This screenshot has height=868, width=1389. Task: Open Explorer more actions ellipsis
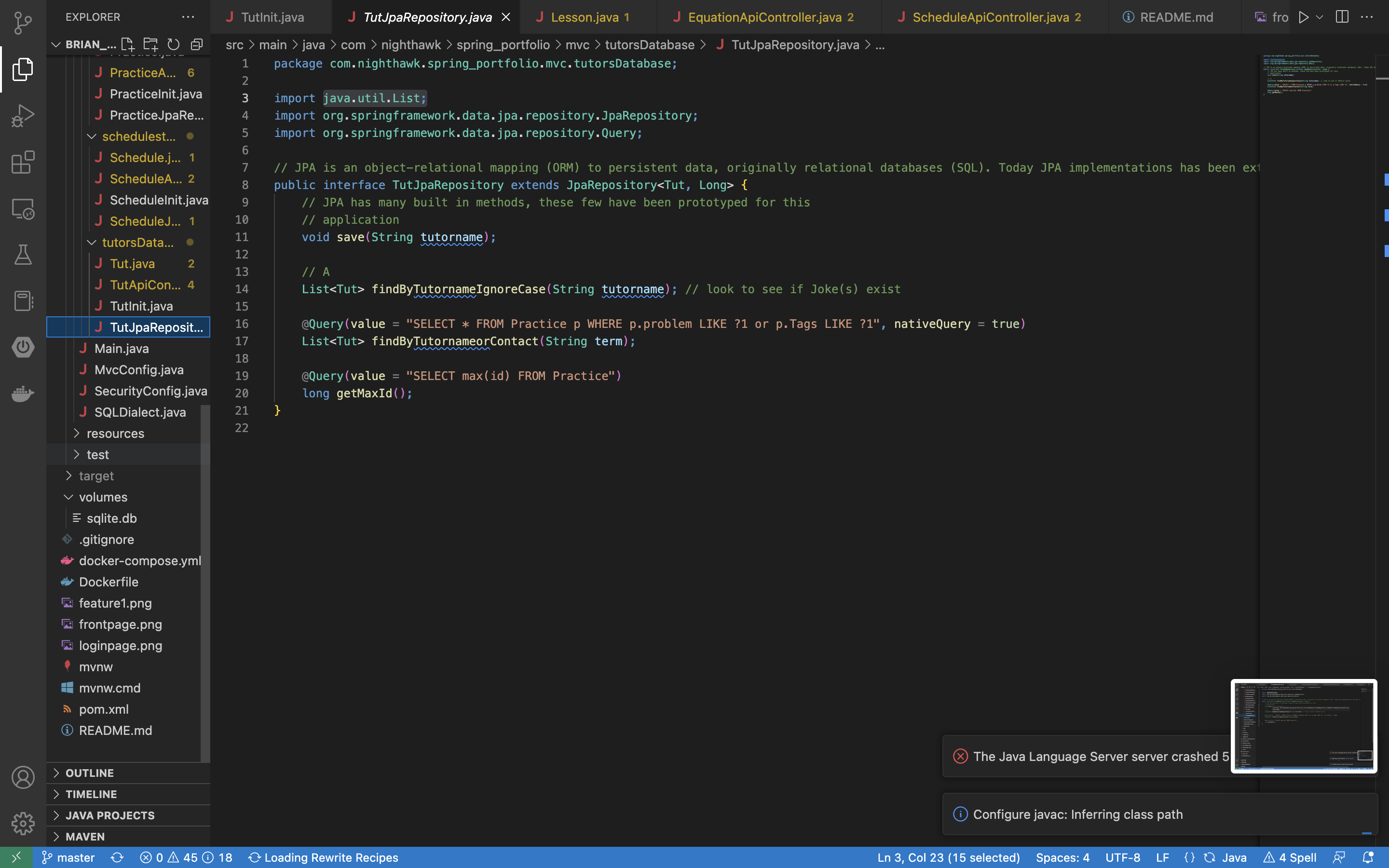coord(188,17)
